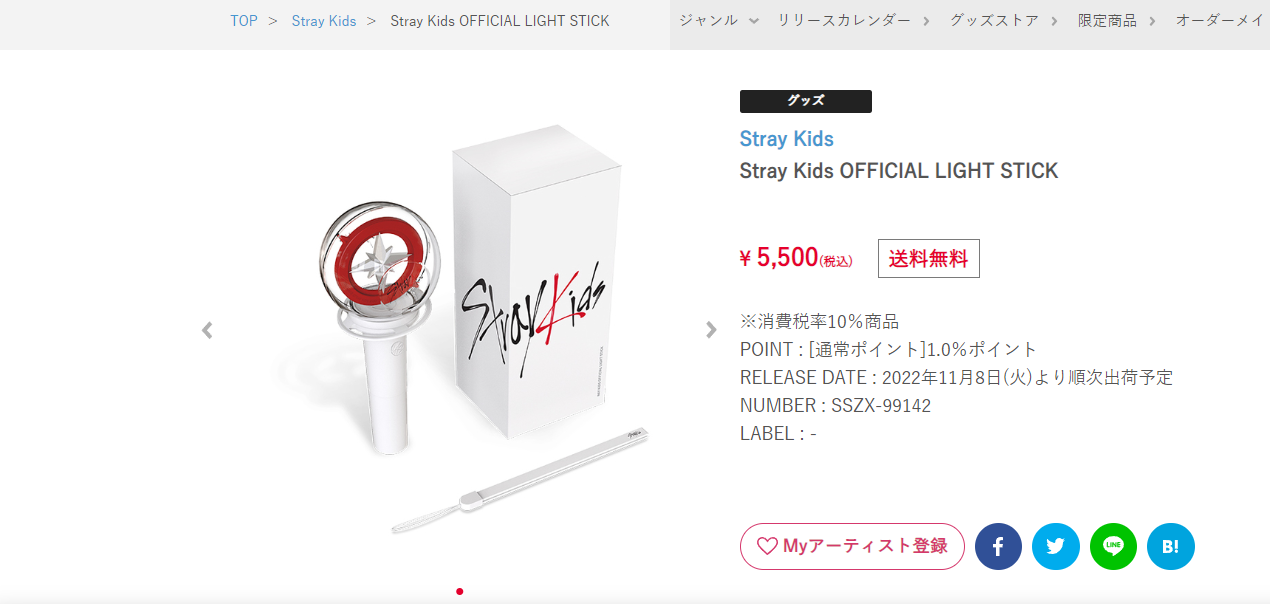This screenshot has height=604, width=1270.
Task: Open オーダーメイ menu item
Action: click(x=1219, y=20)
